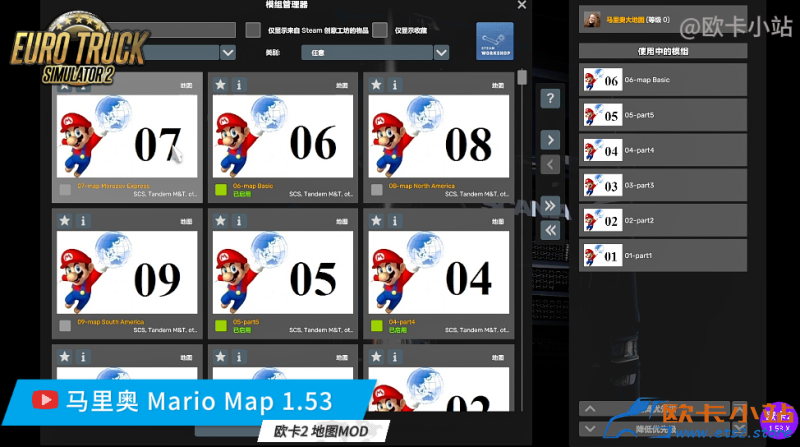The width and height of the screenshot is (800, 447).
Task: Select 01-part1 in active mods list
Action: click(663, 256)
